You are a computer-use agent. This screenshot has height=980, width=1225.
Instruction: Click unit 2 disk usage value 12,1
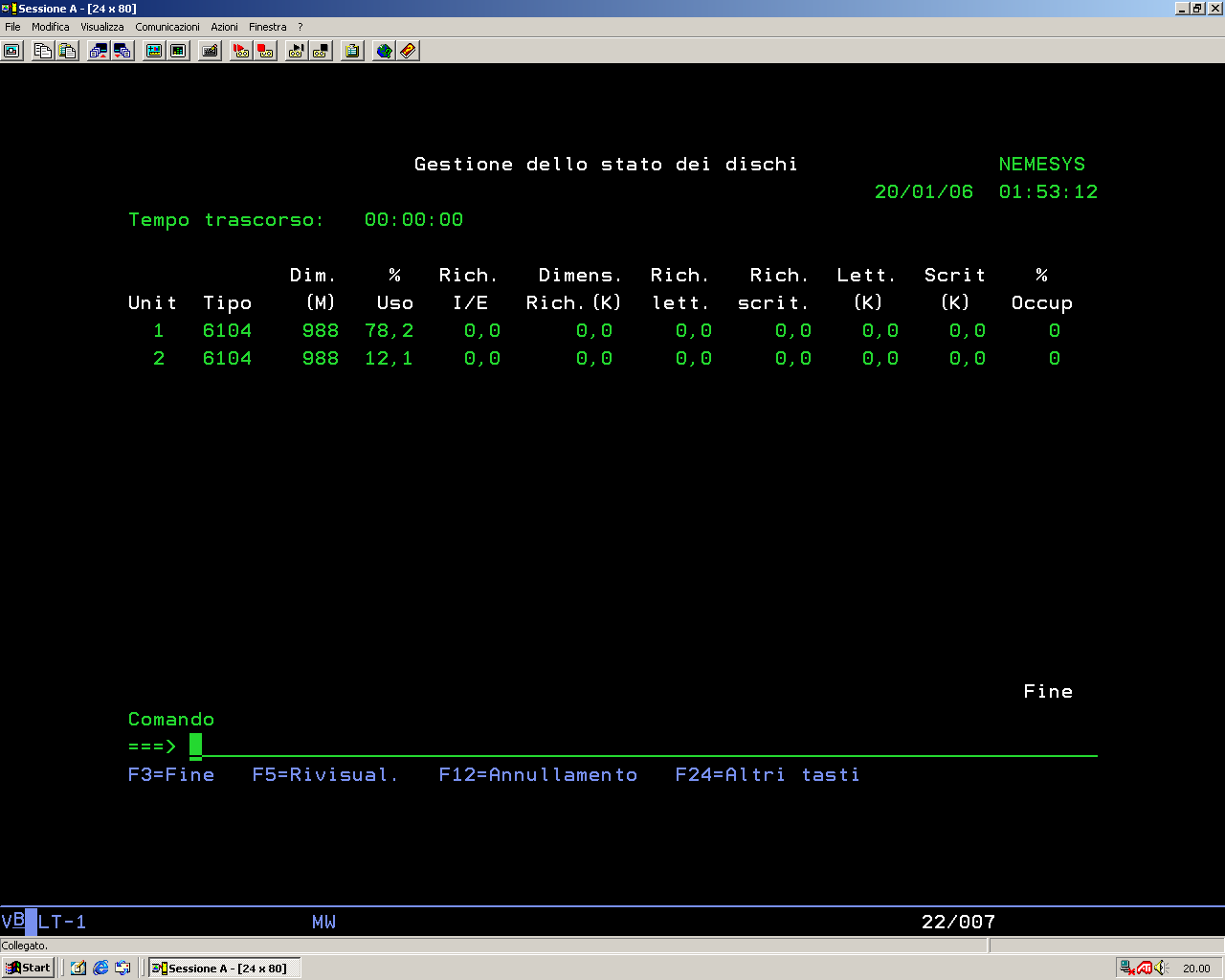tap(390, 358)
